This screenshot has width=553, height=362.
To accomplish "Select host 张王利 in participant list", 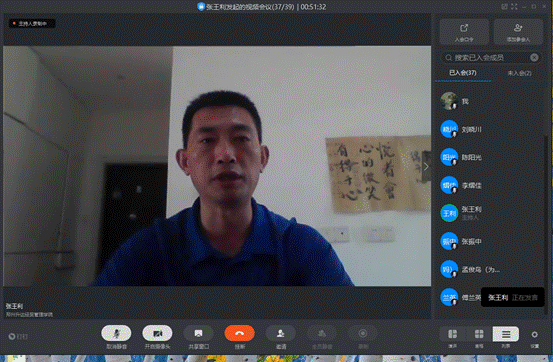I will point(490,213).
